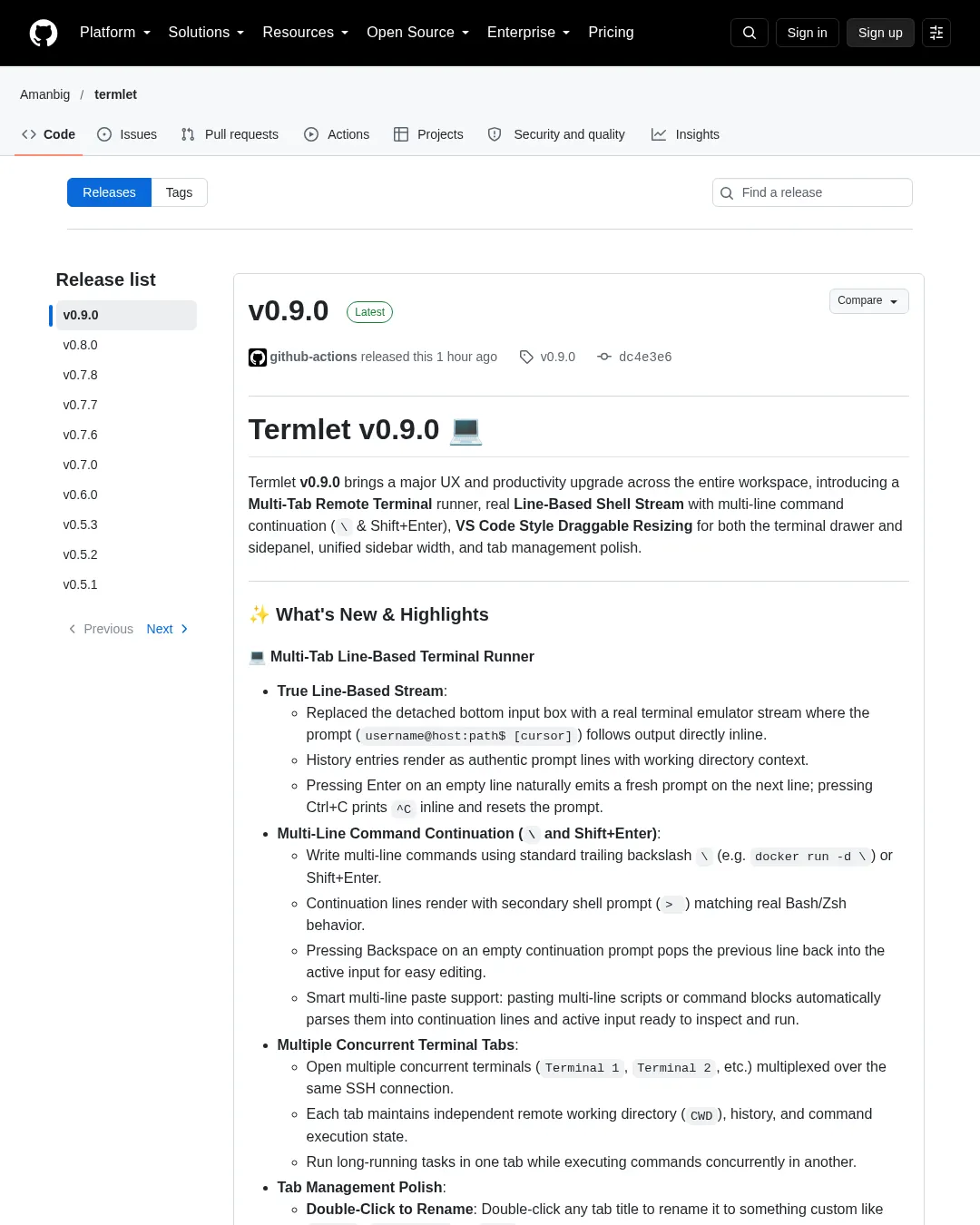
Task: Click the "Terminal 2" code label
Action: [x=674, y=1068]
